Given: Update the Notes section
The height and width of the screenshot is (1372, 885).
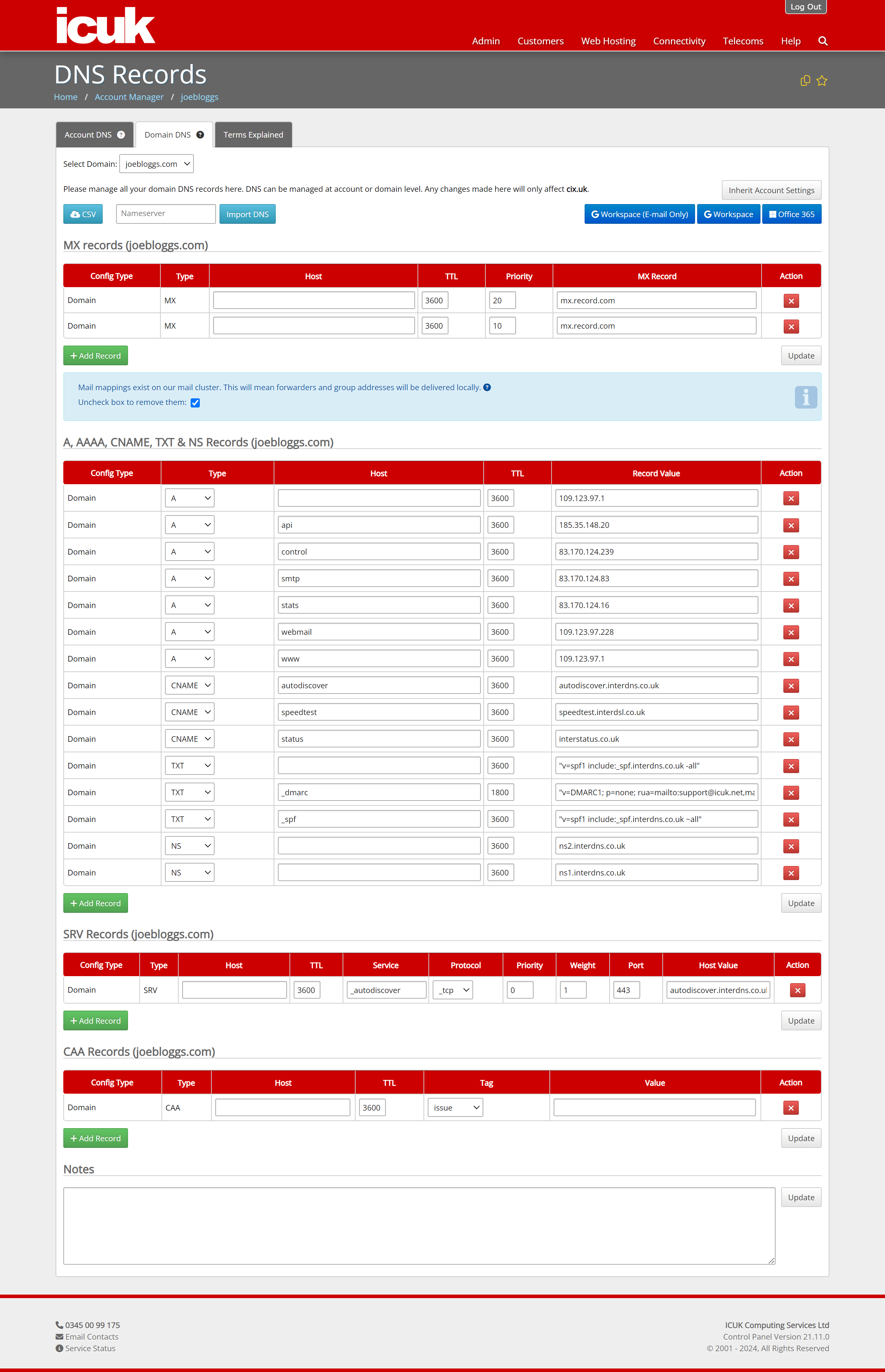Looking at the screenshot, I should tap(801, 1197).
